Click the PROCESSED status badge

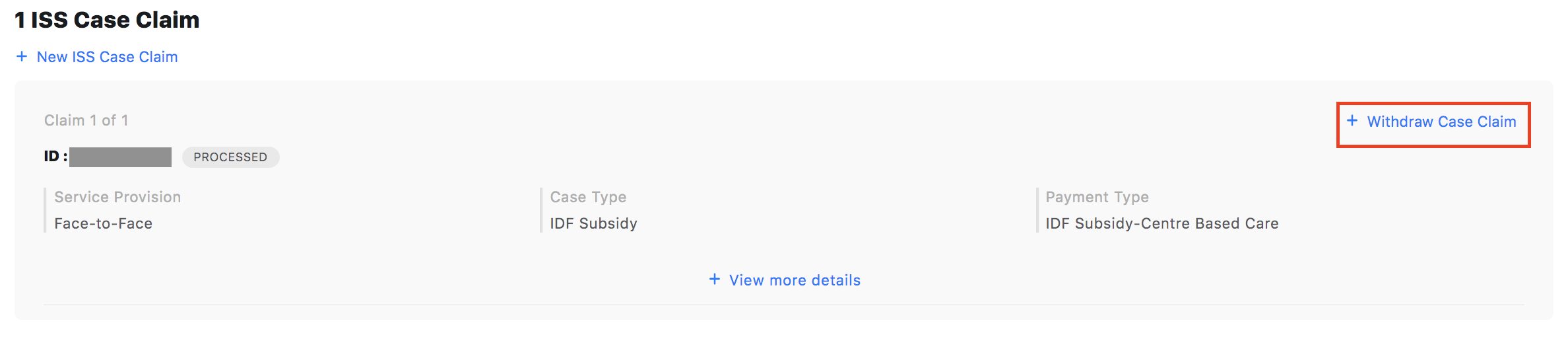(x=230, y=157)
